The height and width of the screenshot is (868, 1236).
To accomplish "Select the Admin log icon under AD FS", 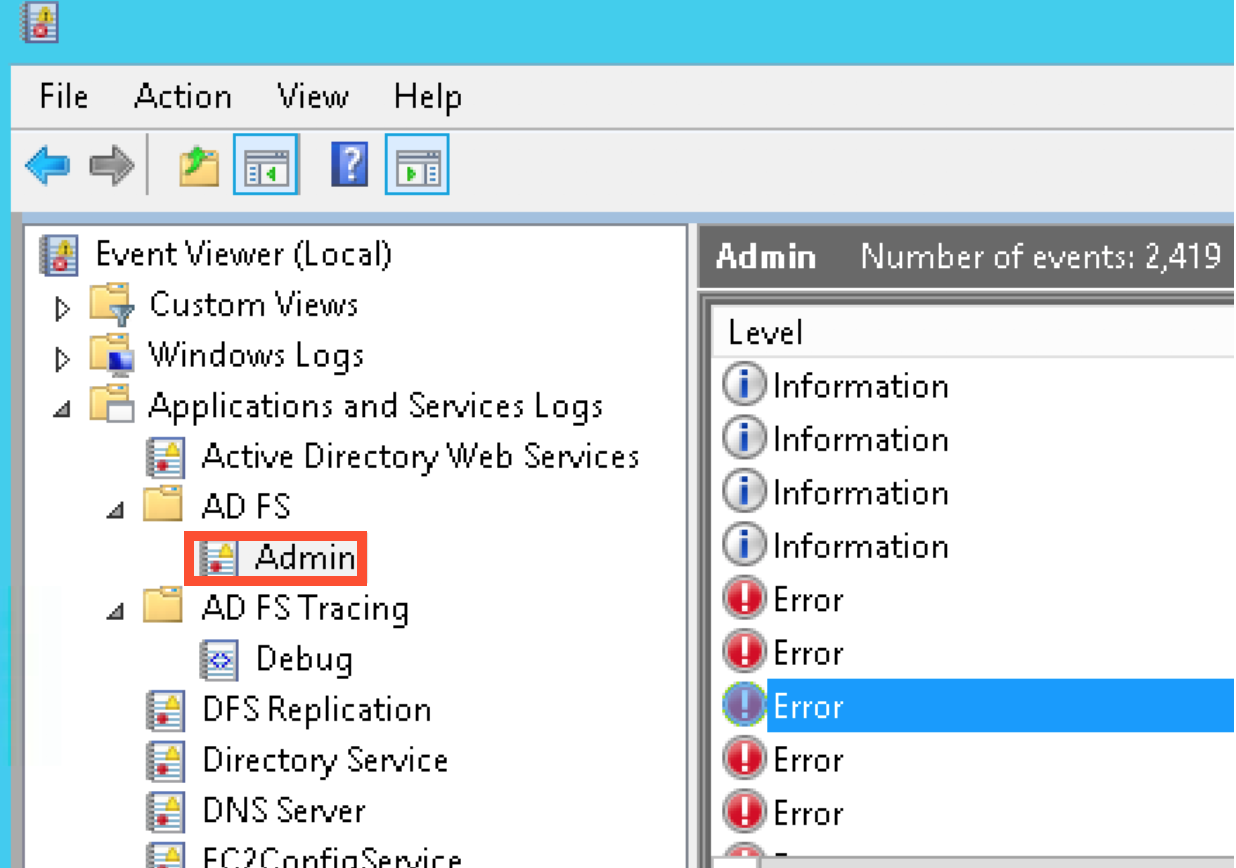I will [x=217, y=559].
